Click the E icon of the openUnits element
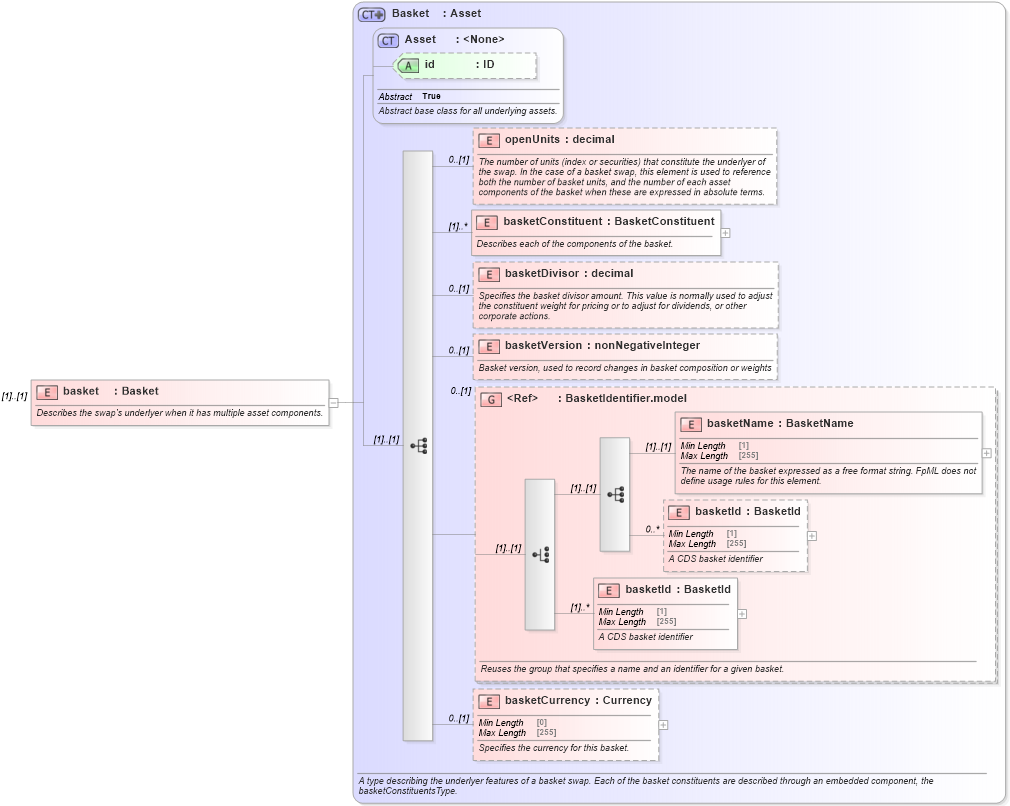This screenshot has width=1010, height=806. click(490, 140)
